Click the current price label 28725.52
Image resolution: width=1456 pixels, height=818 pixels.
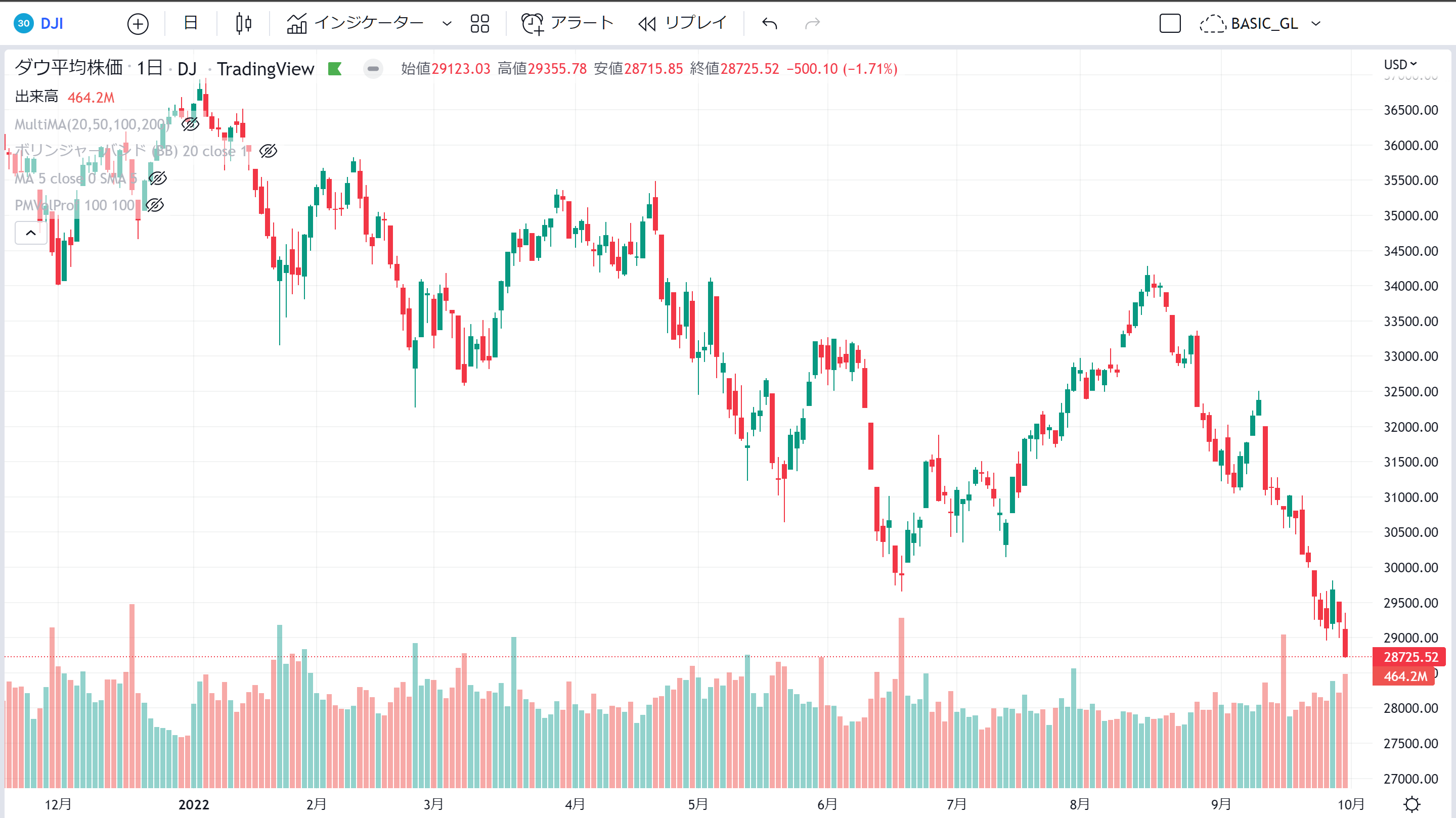pyautogui.click(x=1409, y=656)
